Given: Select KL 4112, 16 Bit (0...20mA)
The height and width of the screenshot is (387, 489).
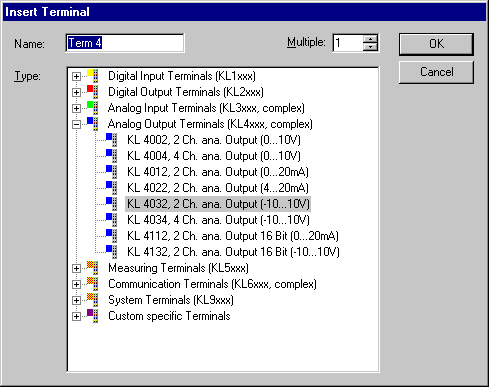Looking at the screenshot, I should pos(233,236).
